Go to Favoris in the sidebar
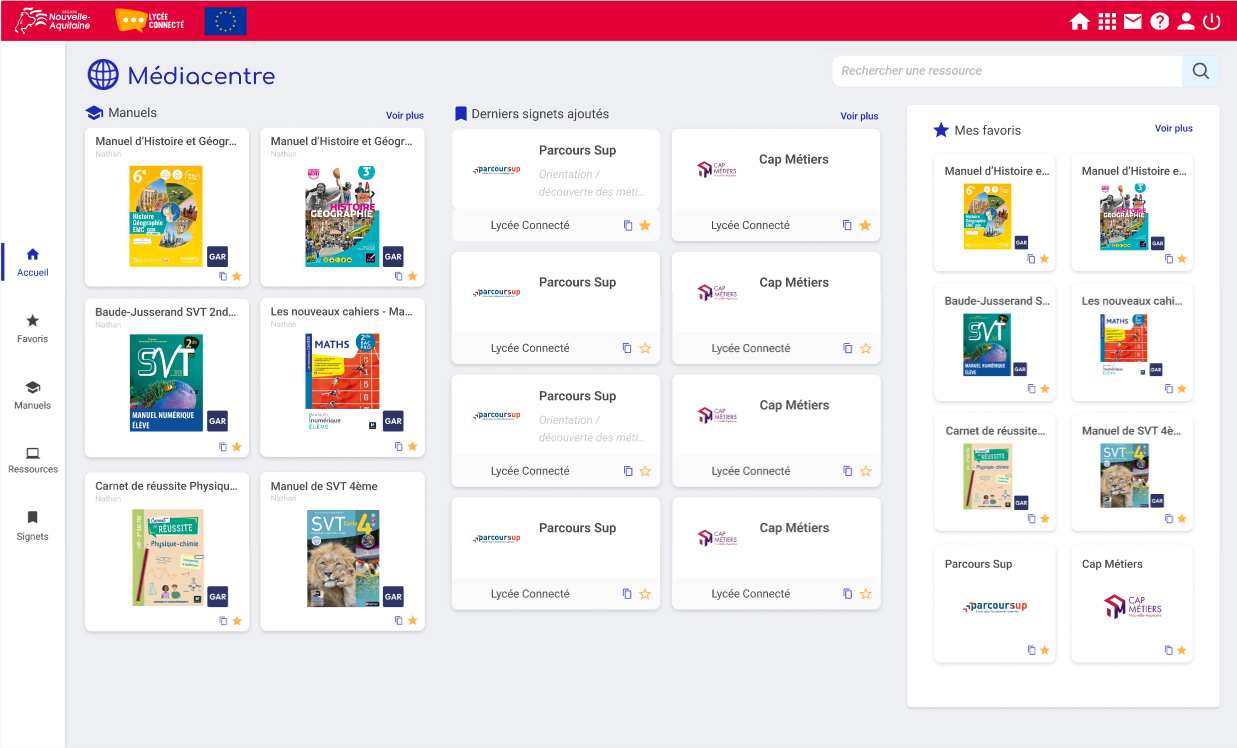The image size is (1237, 748). (32, 328)
